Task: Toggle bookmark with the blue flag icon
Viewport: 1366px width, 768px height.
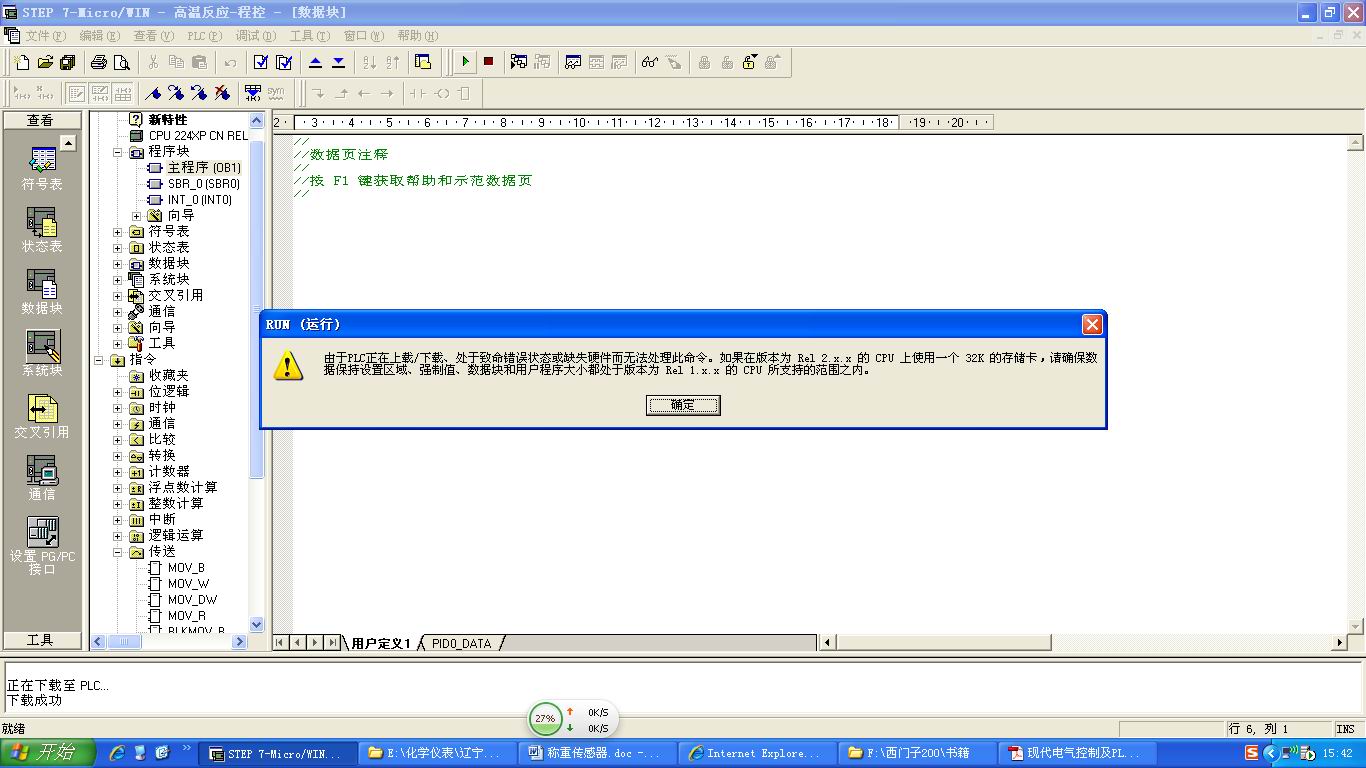Action: (153, 93)
